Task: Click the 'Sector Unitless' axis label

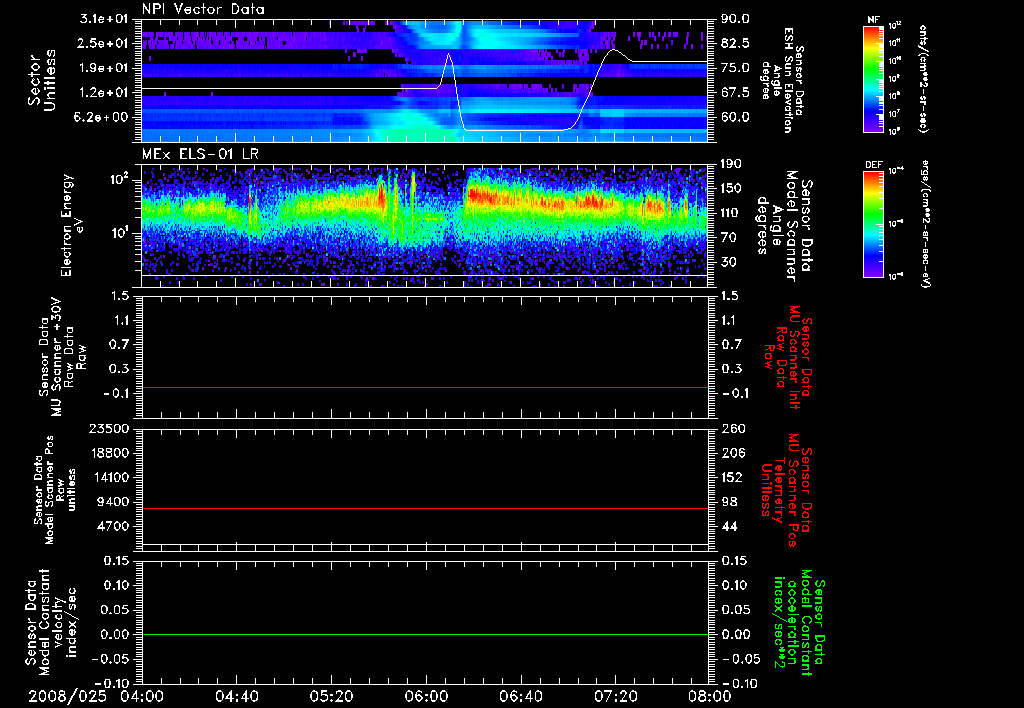Action: (40, 78)
